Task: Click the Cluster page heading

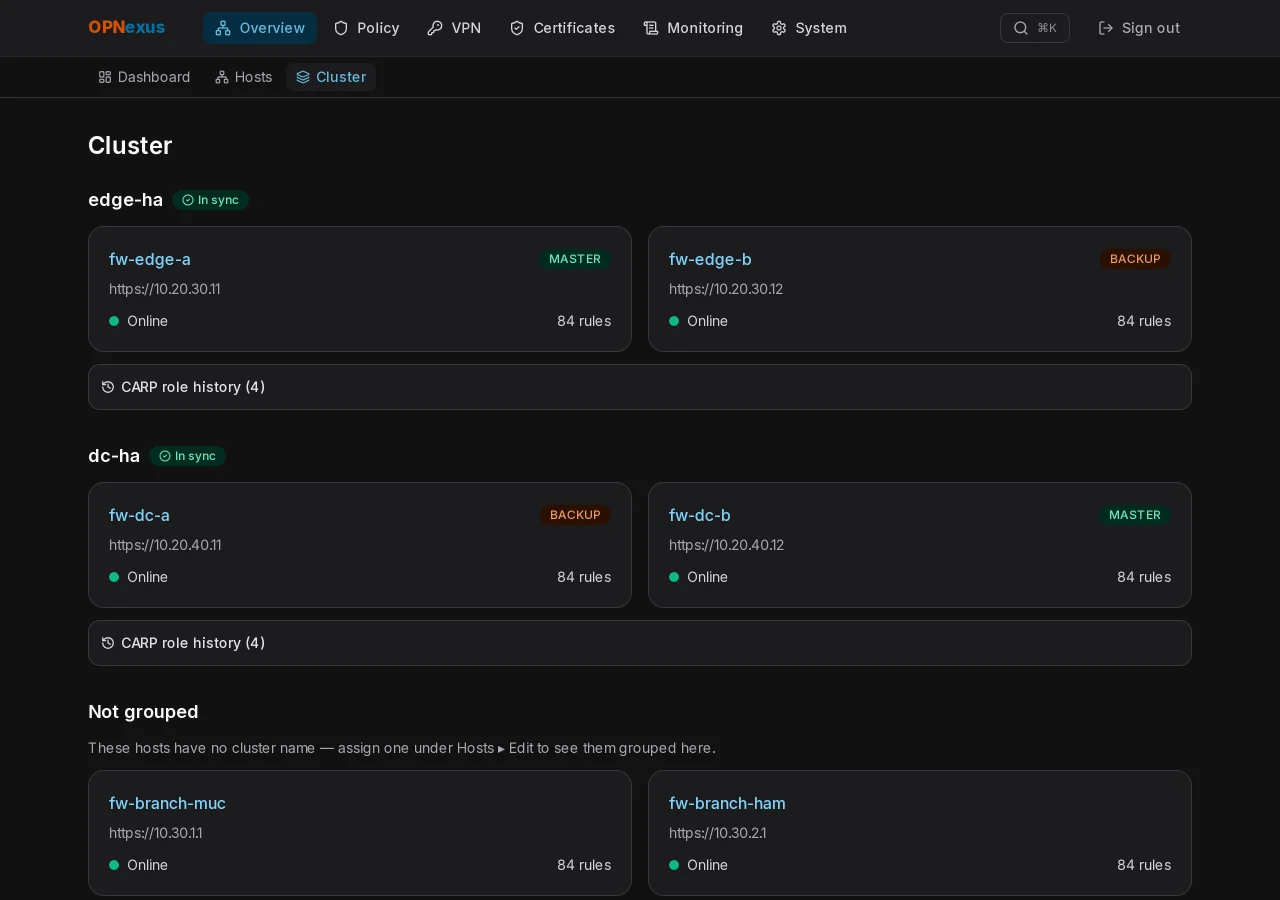Action: click(130, 146)
